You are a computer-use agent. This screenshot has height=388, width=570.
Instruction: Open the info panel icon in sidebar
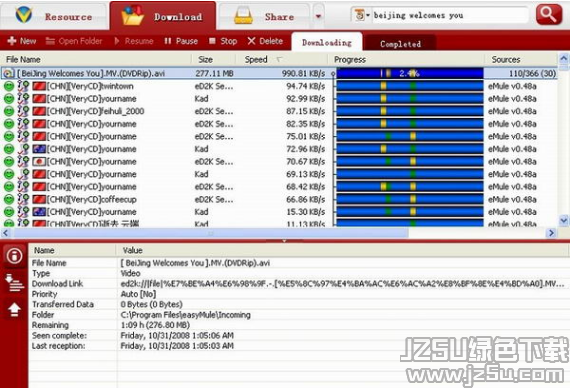point(14,255)
